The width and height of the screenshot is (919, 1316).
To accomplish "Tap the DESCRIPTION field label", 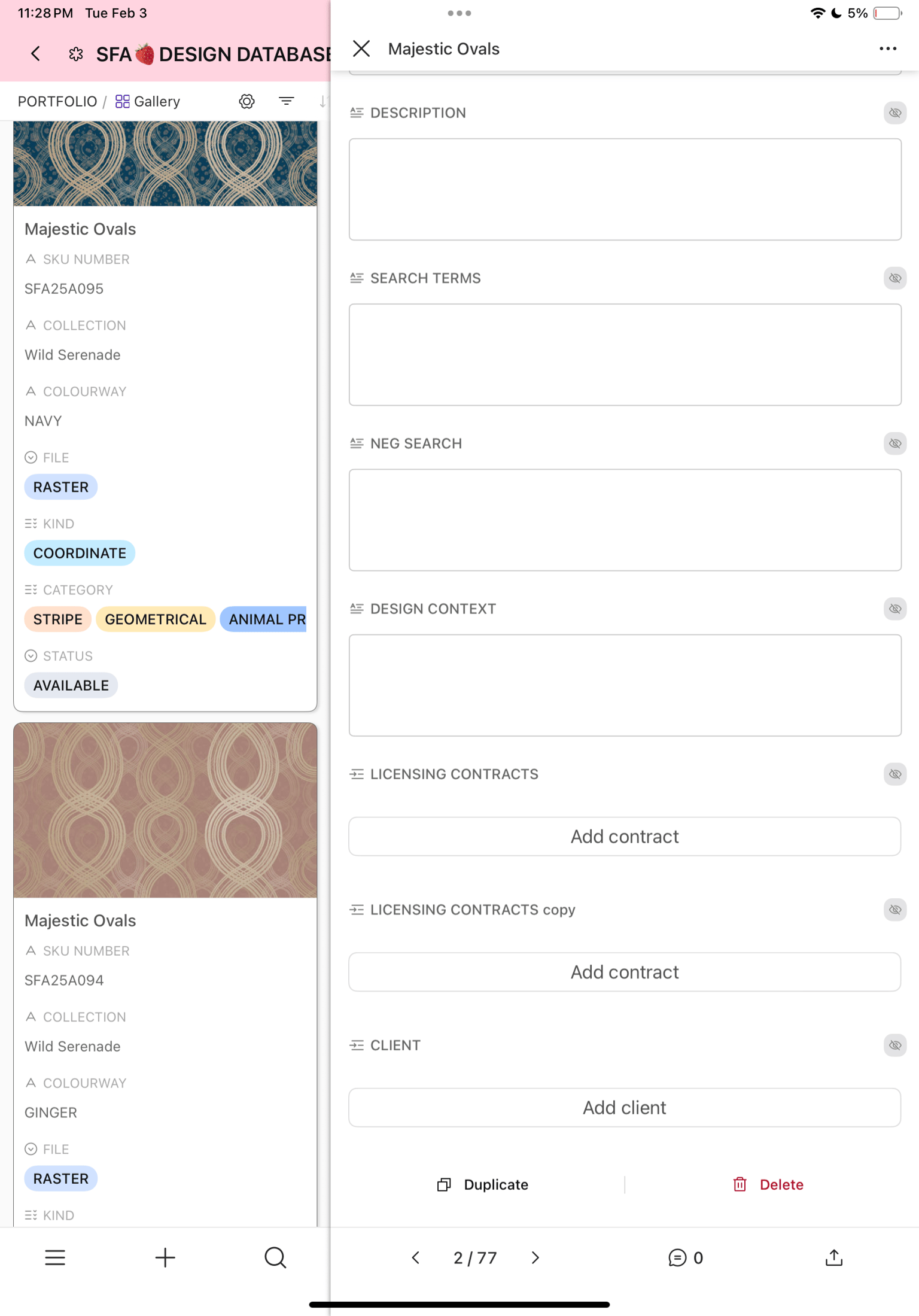I will [x=418, y=113].
